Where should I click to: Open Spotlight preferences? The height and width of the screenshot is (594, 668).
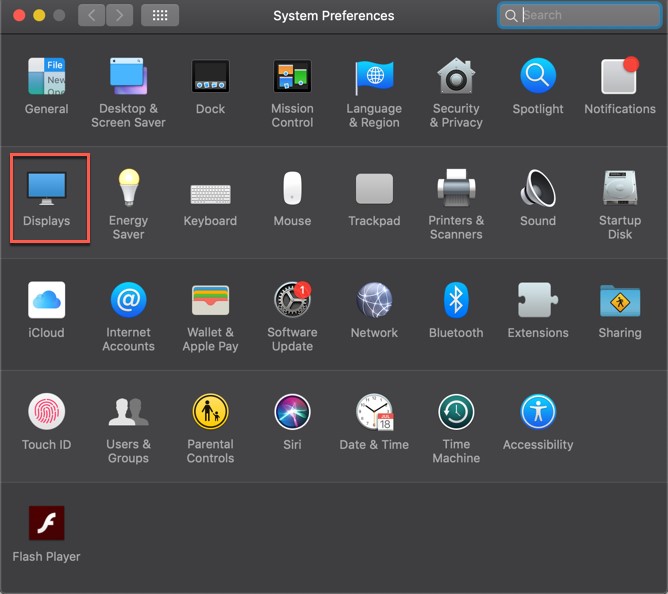(538, 86)
